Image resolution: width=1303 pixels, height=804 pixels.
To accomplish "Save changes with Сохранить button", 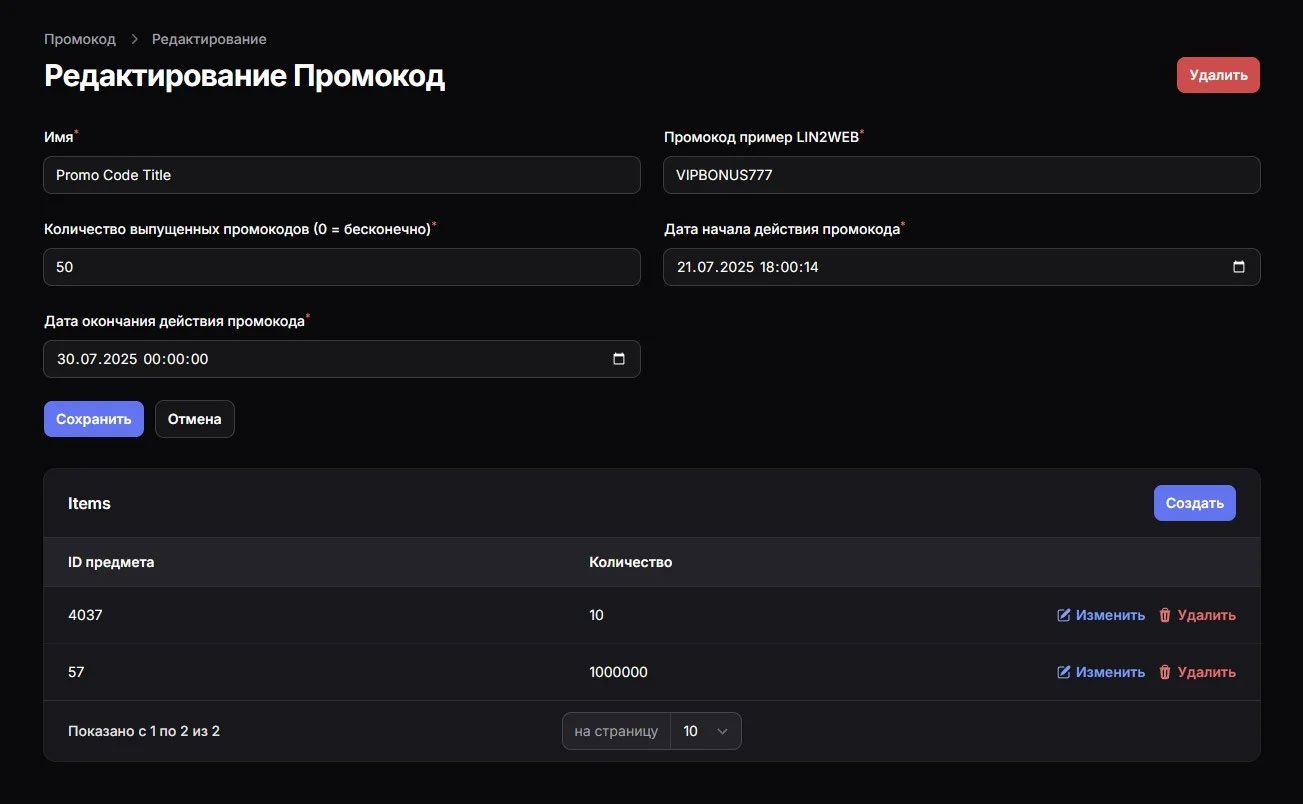I will pos(94,419).
